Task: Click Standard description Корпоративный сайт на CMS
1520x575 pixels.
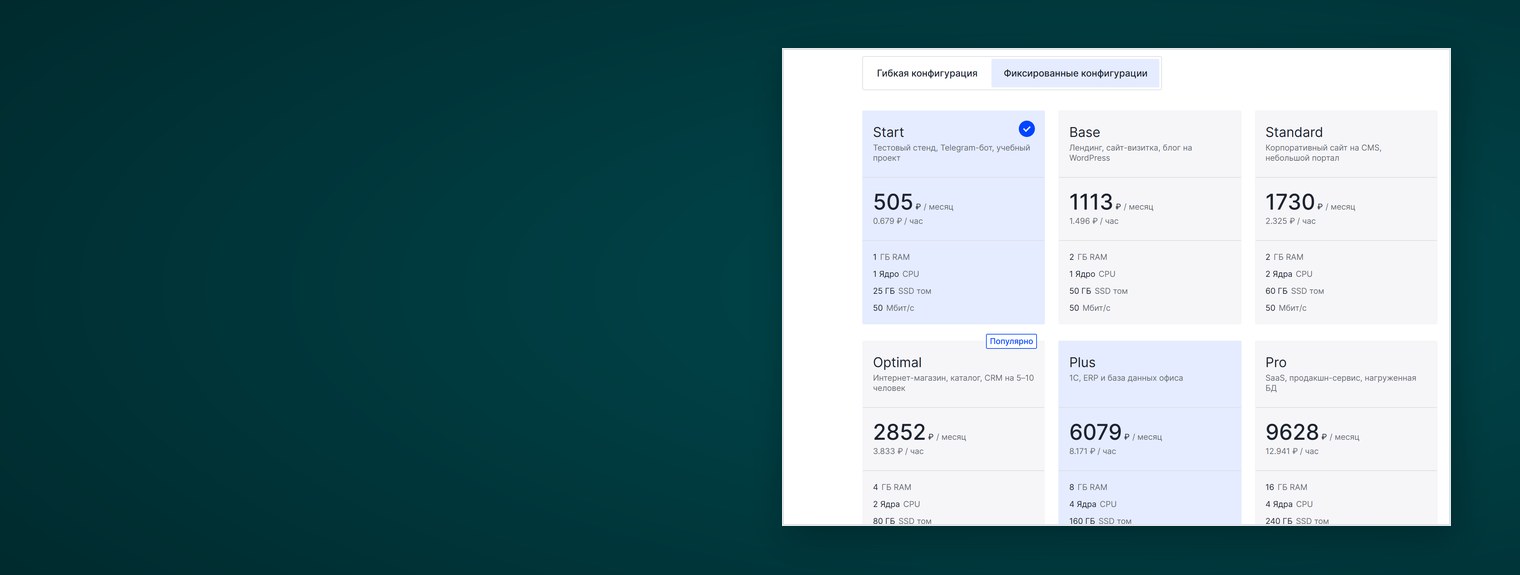Action: 1323,153
